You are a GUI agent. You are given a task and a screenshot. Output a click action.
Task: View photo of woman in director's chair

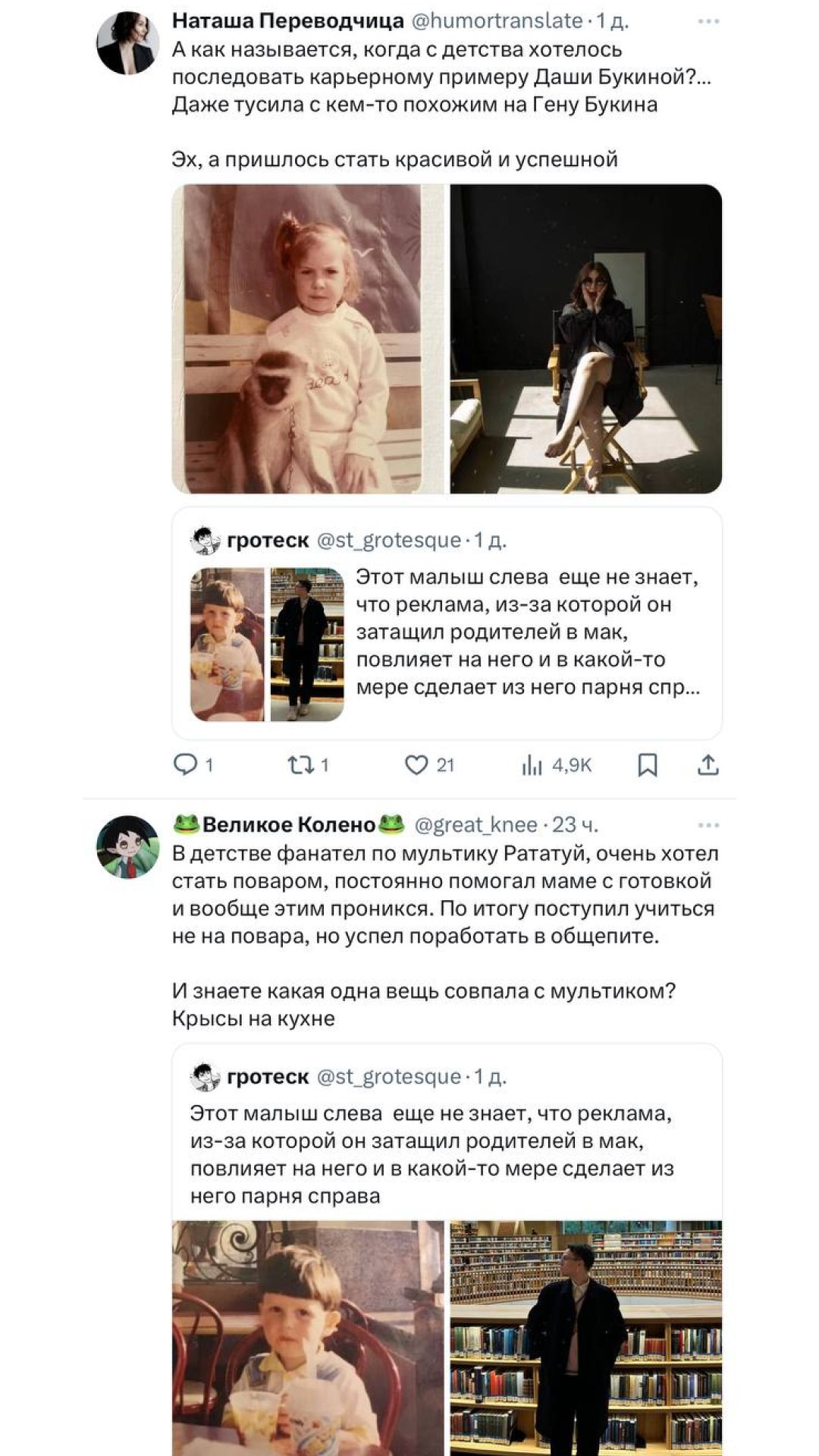click(x=585, y=339)
